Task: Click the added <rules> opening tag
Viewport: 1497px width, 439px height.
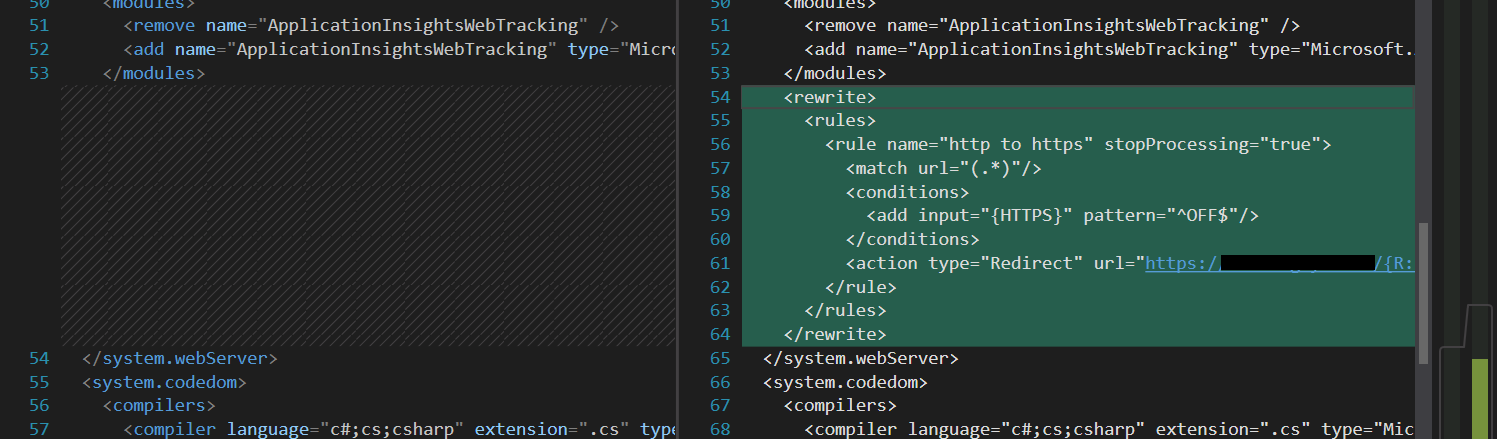Action: coord(840,121)
